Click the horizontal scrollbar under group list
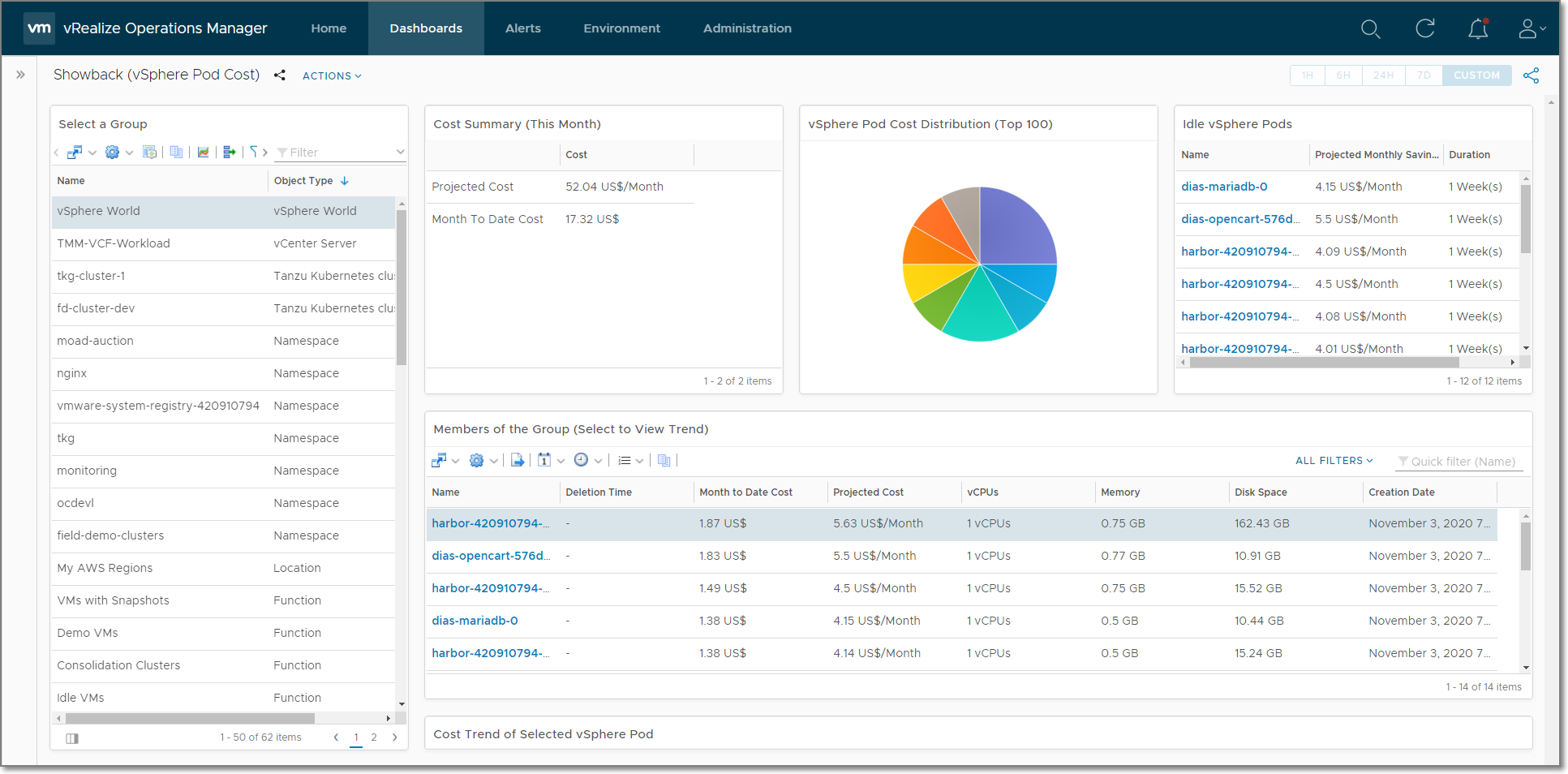The width and height of the screenshot is (1568, 774). coord(190,719)
